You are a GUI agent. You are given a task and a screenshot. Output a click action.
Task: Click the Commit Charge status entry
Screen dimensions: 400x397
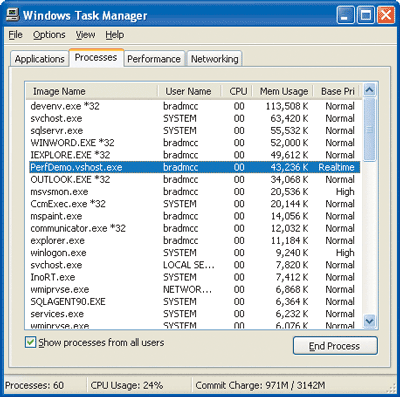tap(260, 385)
